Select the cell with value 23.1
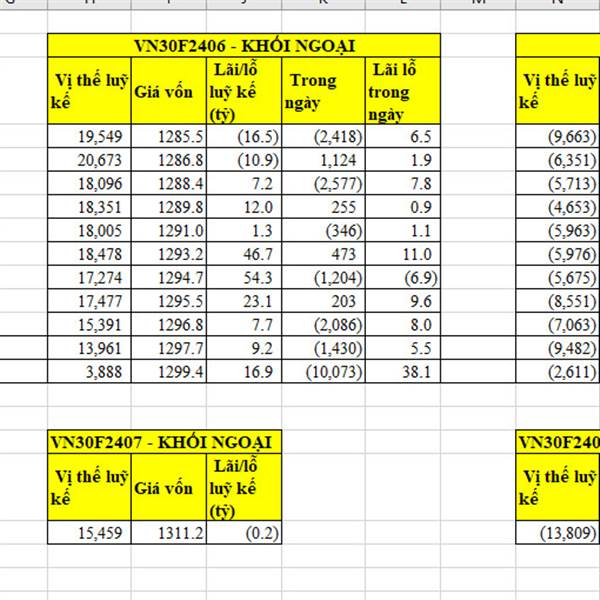Screen dimensions: 600x600 tap(244, 301)
